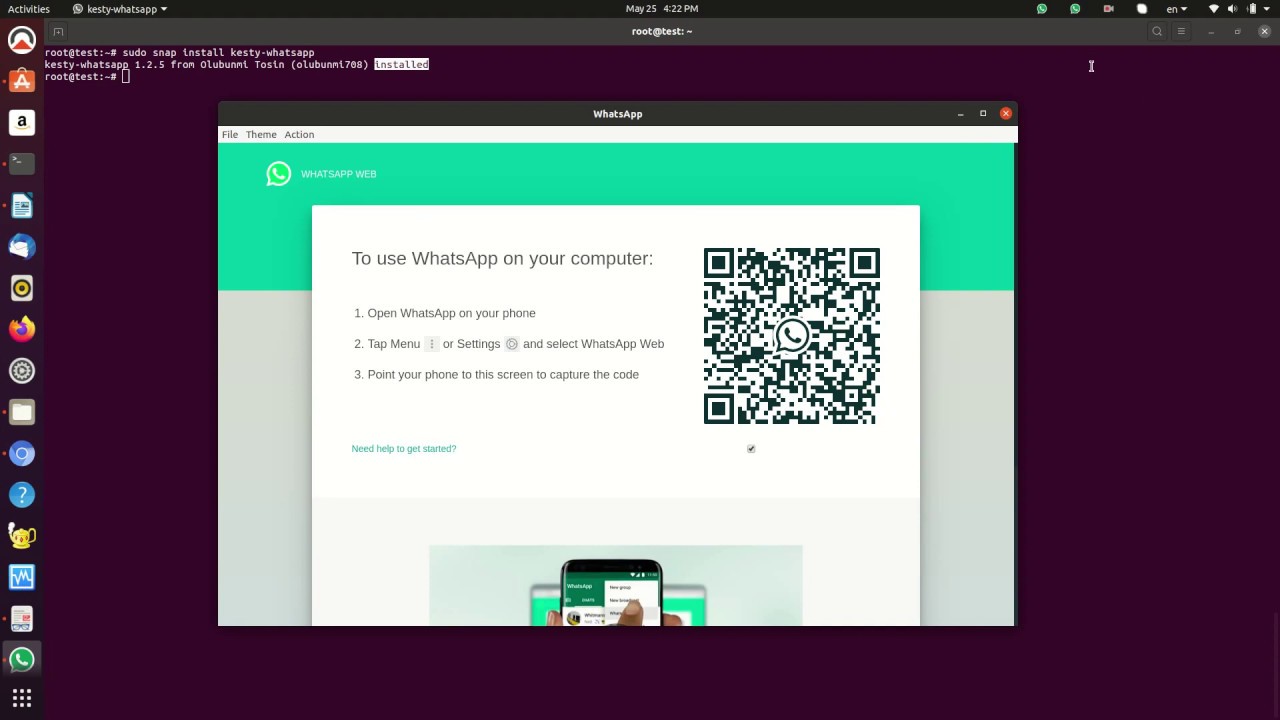
Task: Open new terminal tab button
Action: [58, 32]
